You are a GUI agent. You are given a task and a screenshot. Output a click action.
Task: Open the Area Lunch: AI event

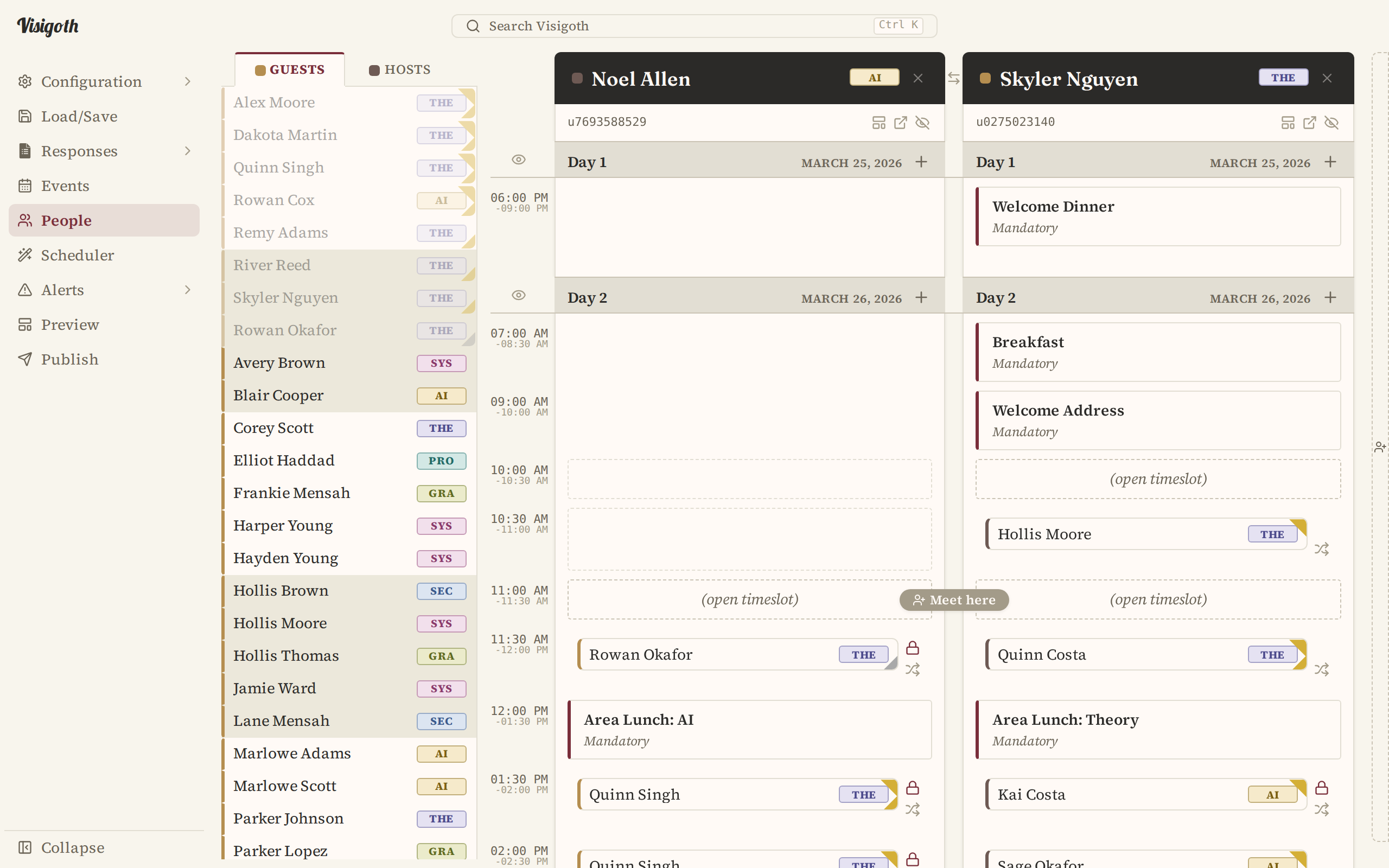(x=749, y=730)
